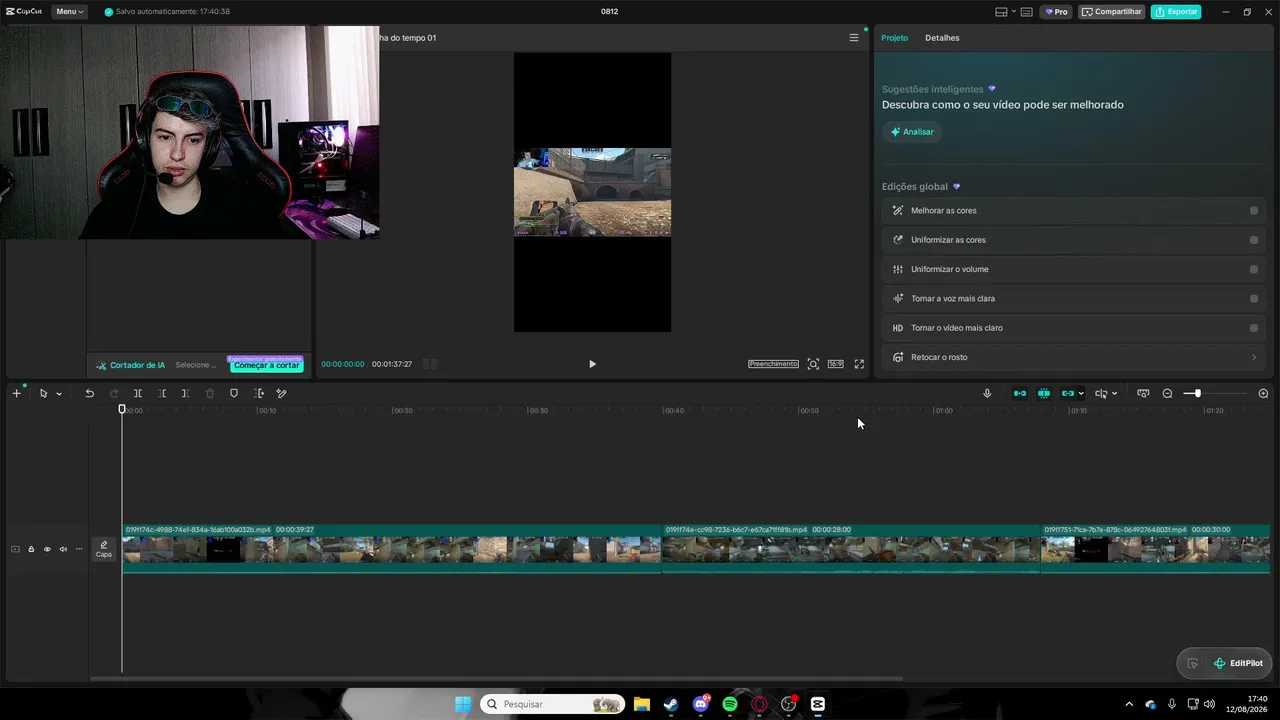Click the Exportar button

(1176, 12)
